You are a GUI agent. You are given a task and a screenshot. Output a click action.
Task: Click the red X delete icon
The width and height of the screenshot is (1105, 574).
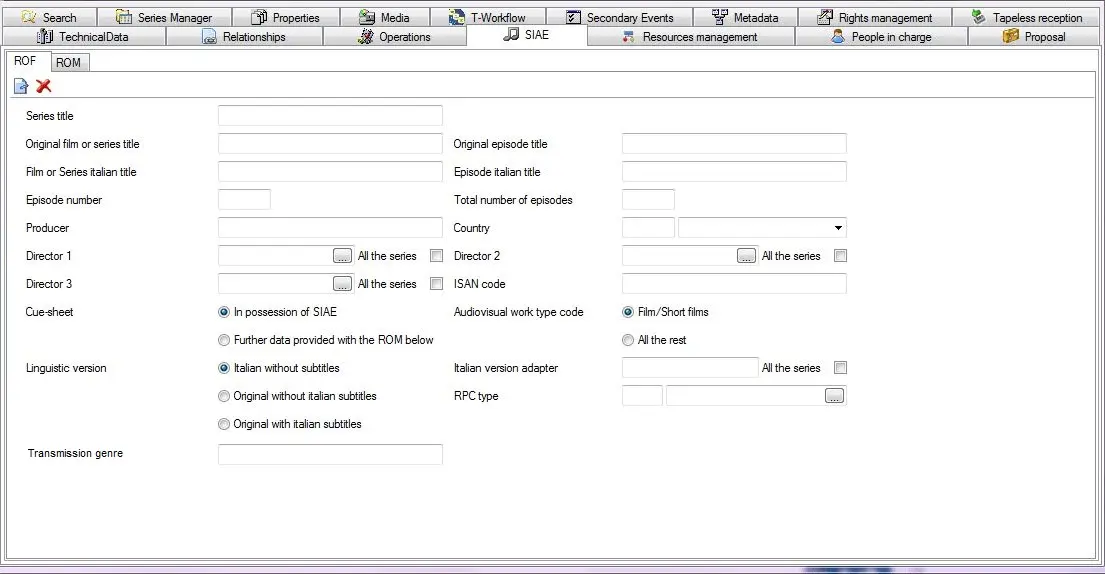(44, 87)
